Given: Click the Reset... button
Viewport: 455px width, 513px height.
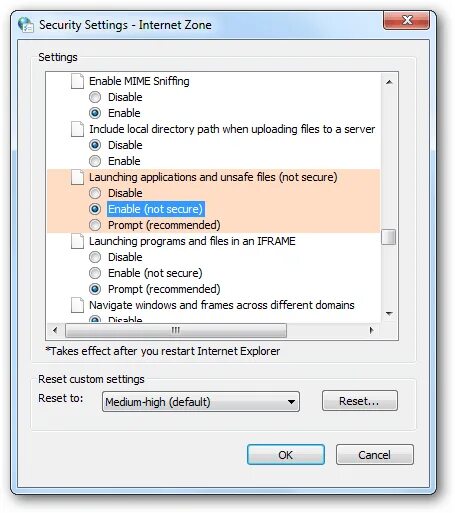Looking at the screenshot, I should tap(360, 401).
